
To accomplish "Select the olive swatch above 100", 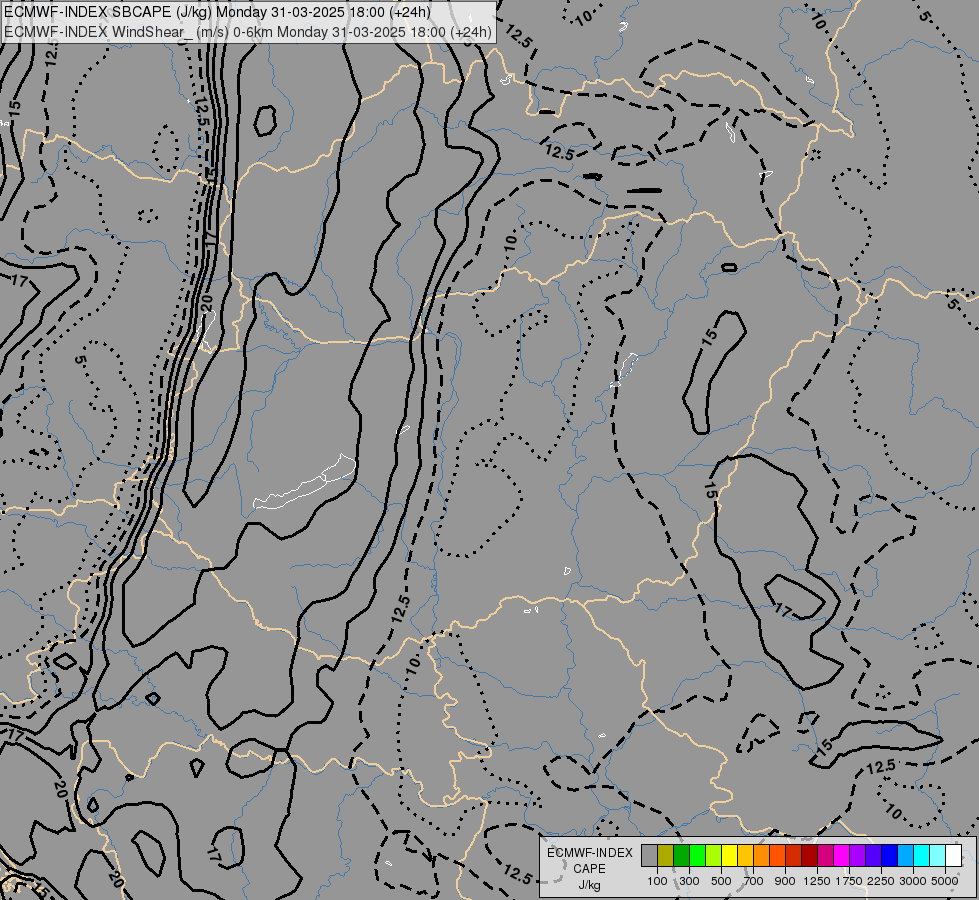I will [x=666, y=855].
